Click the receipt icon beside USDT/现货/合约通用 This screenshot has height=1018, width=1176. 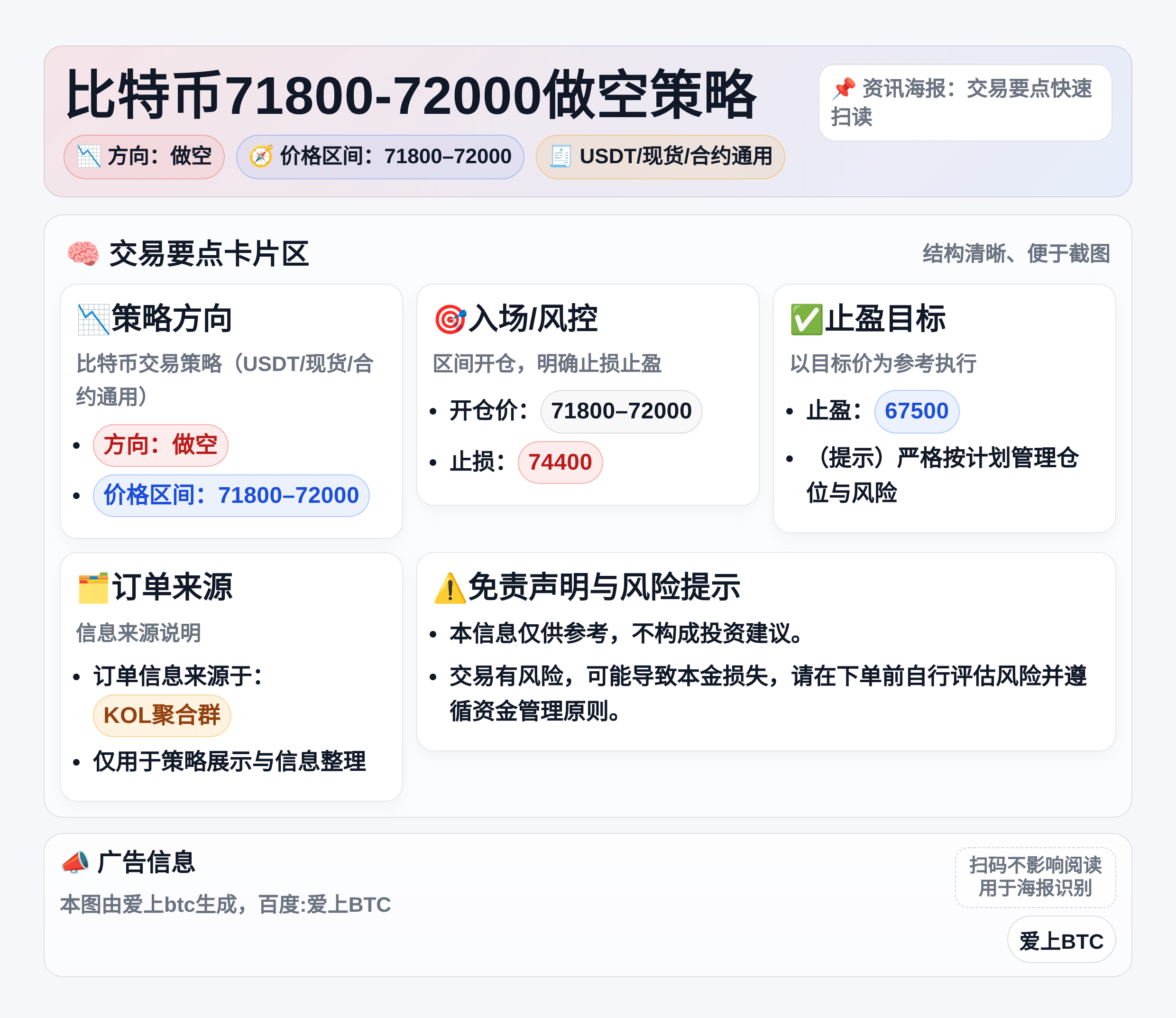pyautogui.click(x=560, y=156)
